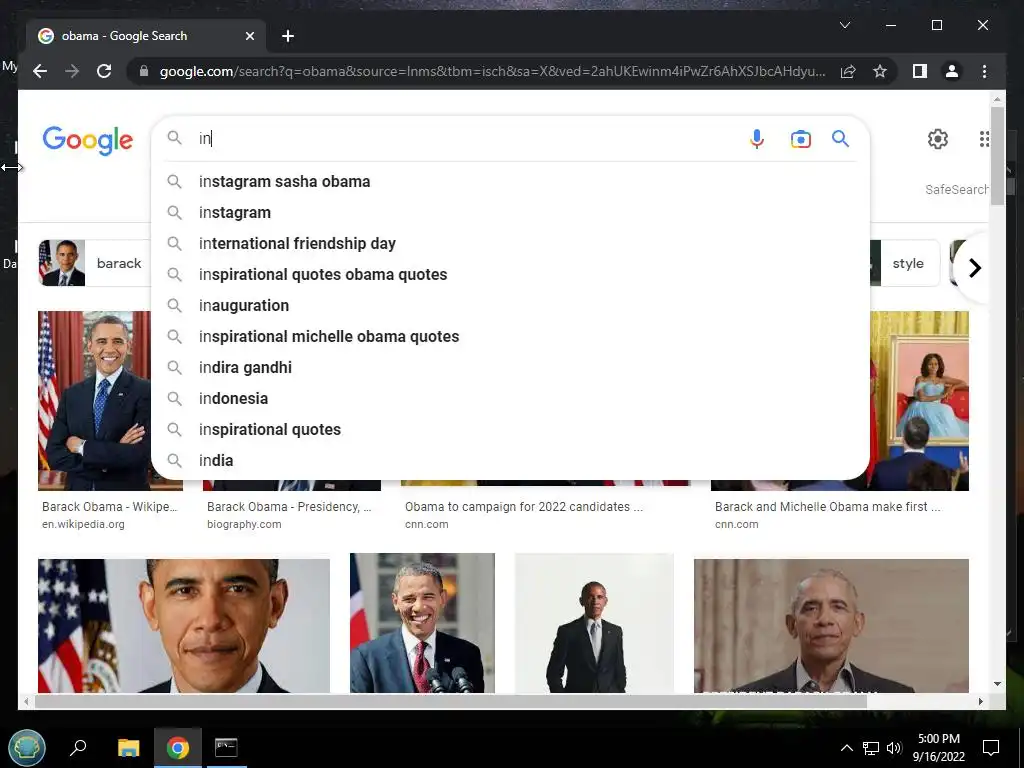This screenshot has height=768, width=1024.
Task: Select the india suggestion
Action: pos(510,460)
